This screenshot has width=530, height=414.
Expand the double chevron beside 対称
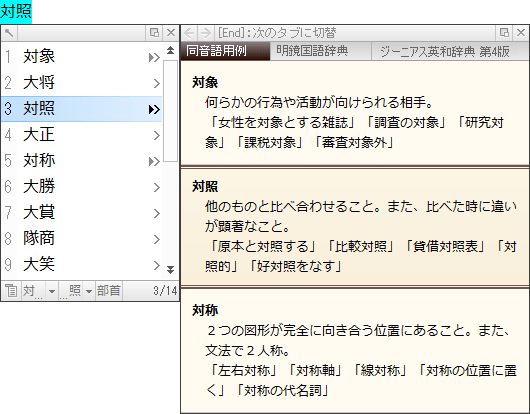tap(154, 162)
